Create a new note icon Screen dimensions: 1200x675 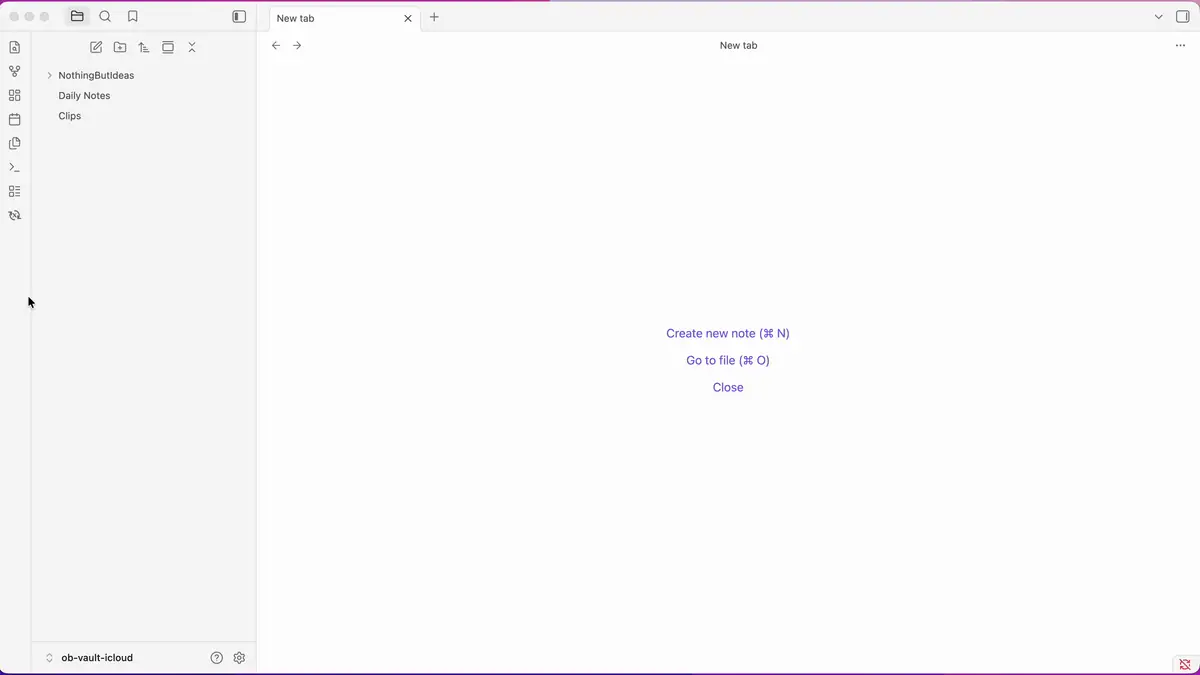96,47
